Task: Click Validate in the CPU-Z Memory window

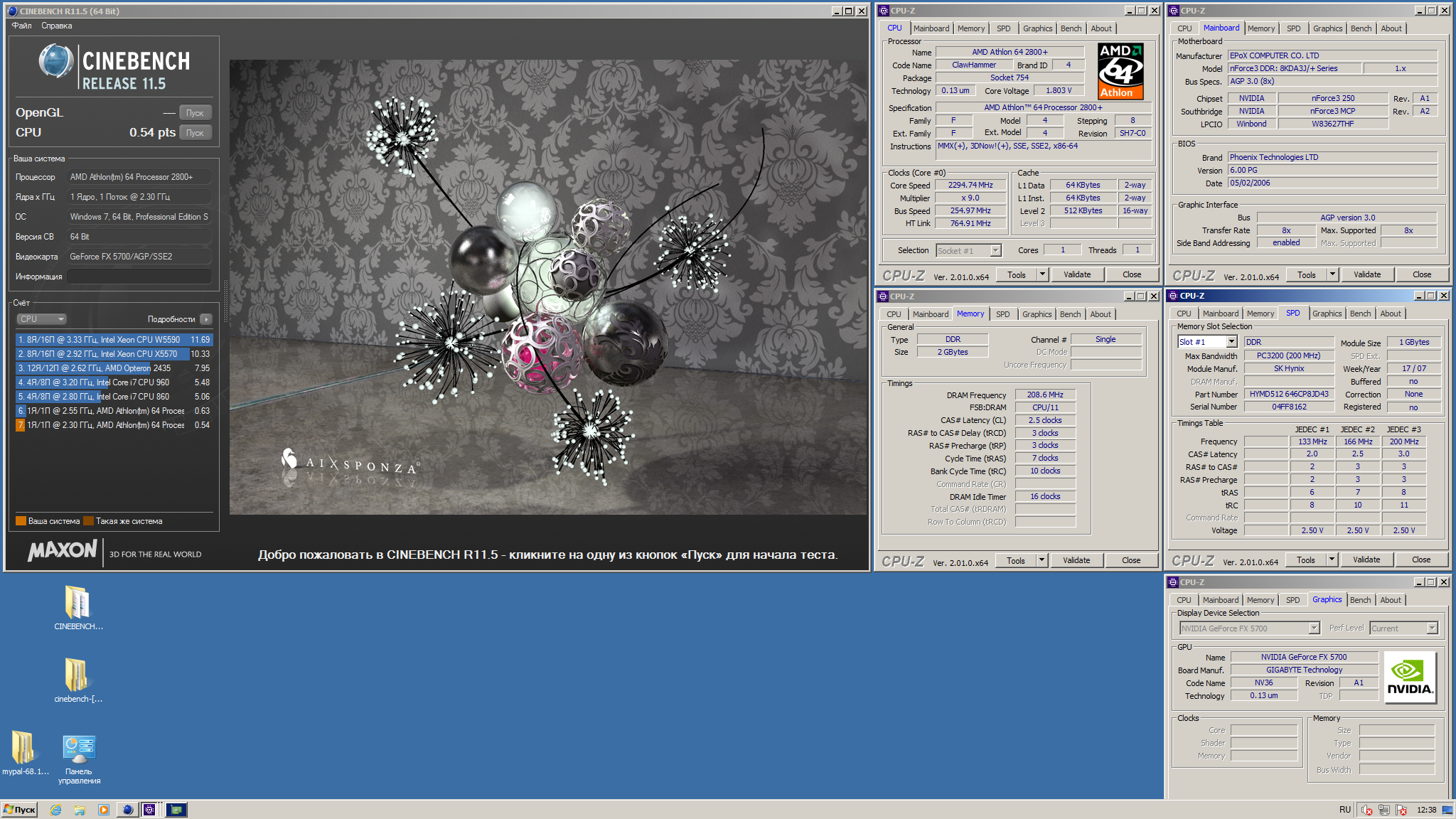Action: (x=1076, y=560)
